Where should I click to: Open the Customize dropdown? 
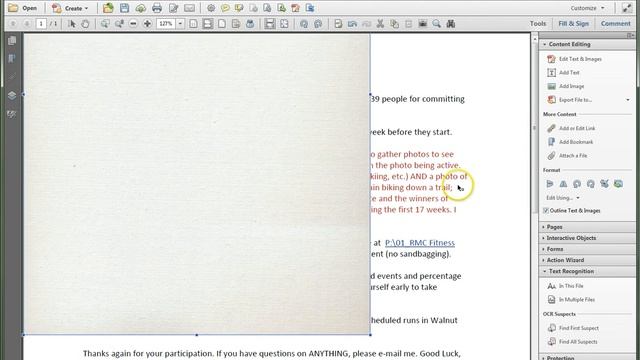pos(587,8)
